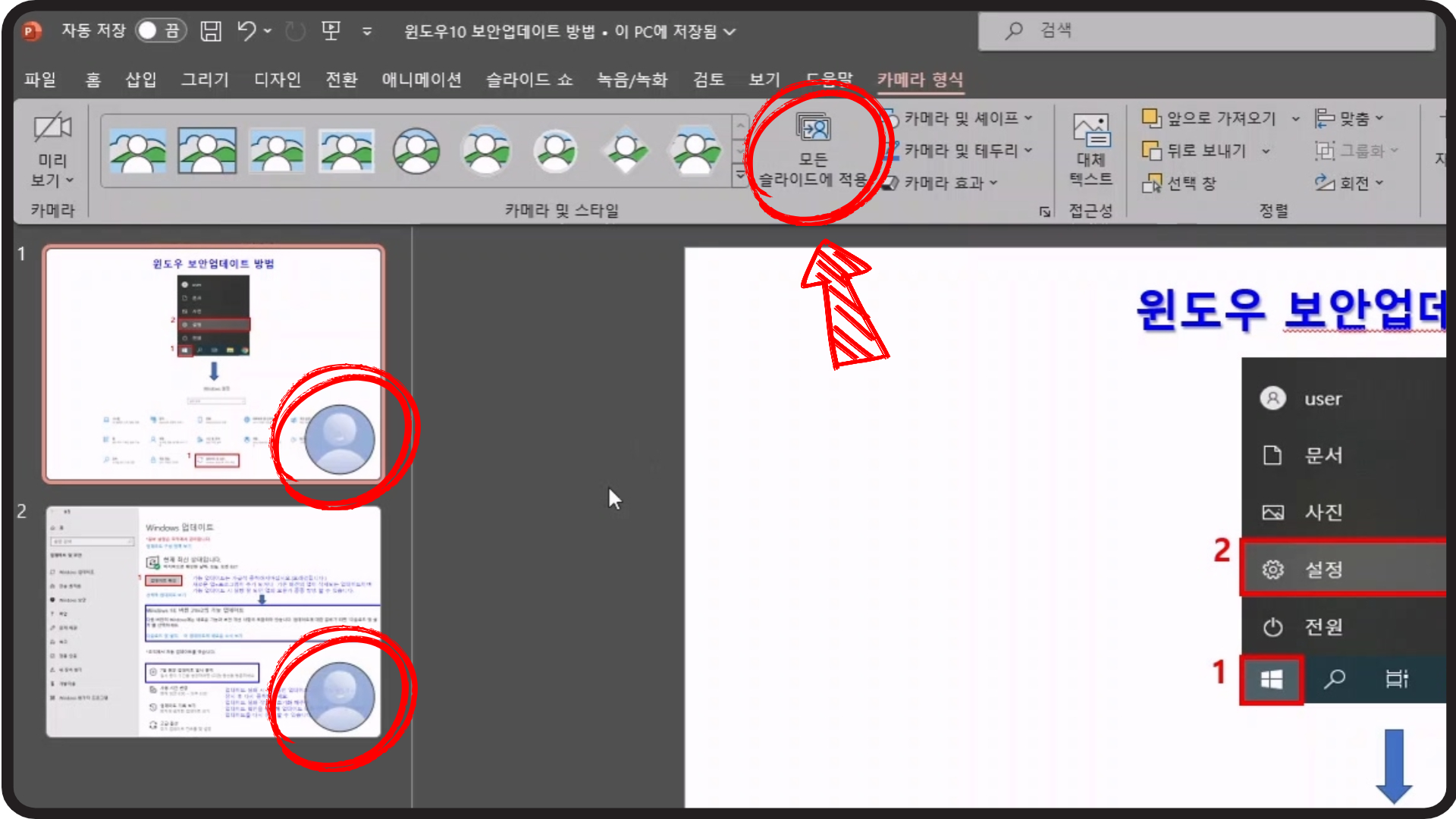
Task: Select the diamond-shaped cameo style
Action: [626, 150]
